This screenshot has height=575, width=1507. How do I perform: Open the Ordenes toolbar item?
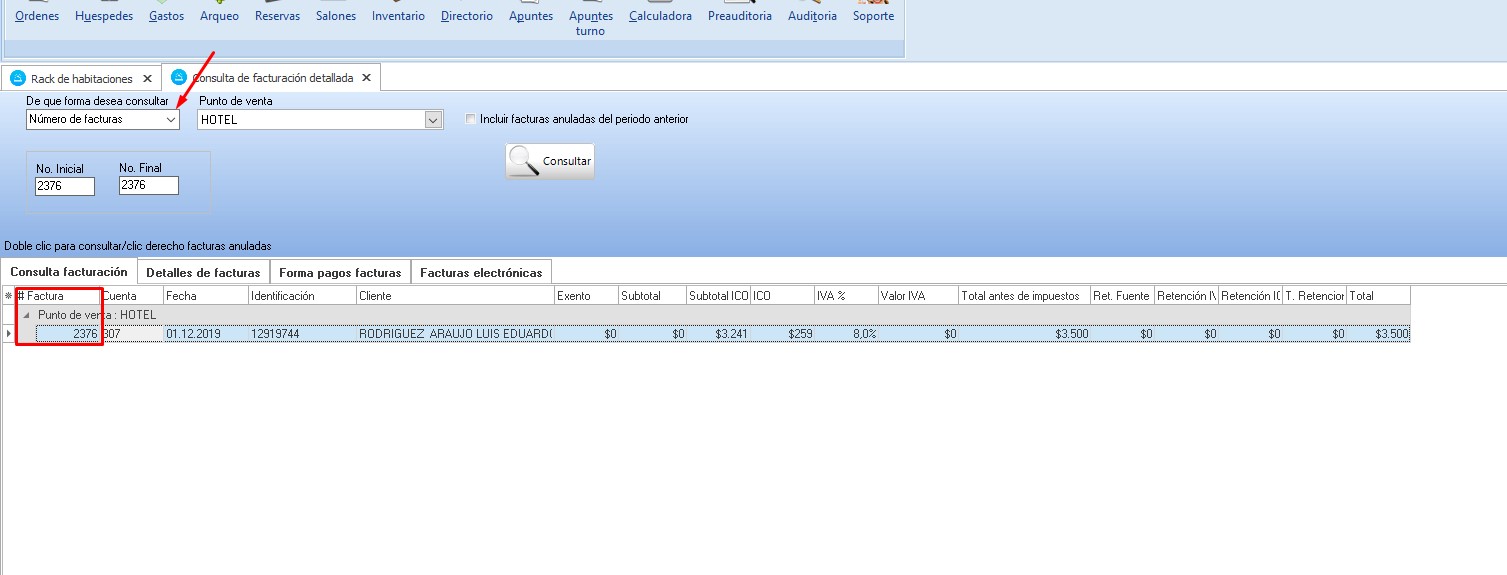[x=37, y=16]
